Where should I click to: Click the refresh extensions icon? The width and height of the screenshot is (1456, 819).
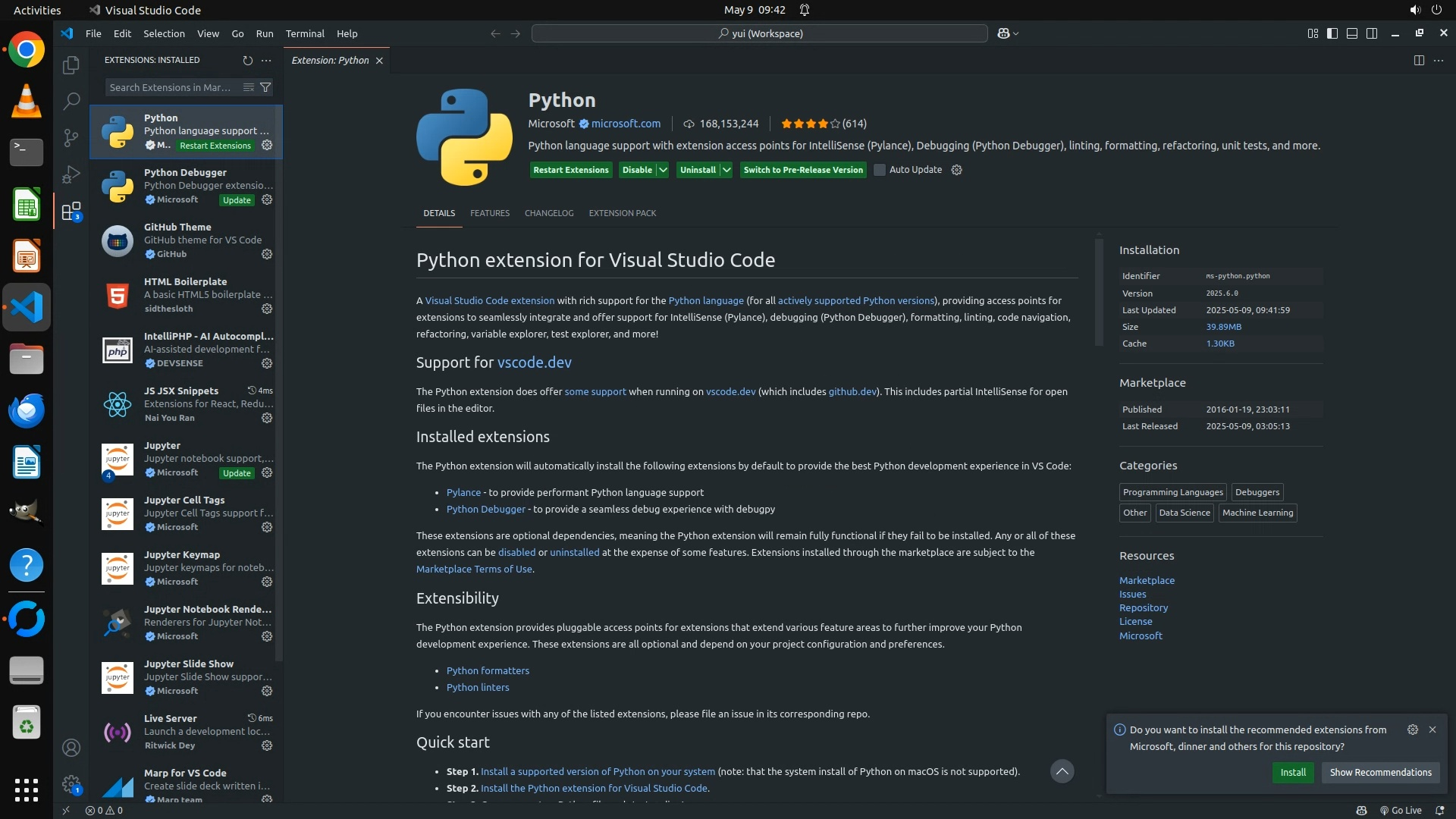coord(247,60)
